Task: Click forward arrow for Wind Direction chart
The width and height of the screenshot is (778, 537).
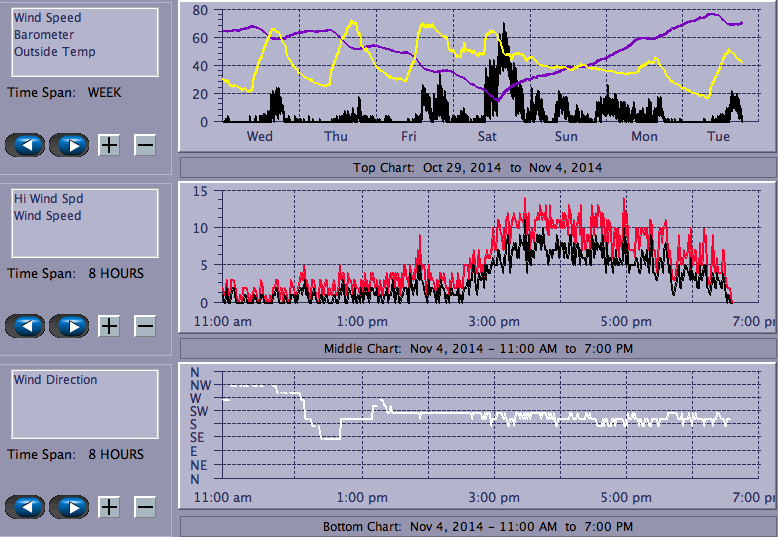Action: click(69, 507)
